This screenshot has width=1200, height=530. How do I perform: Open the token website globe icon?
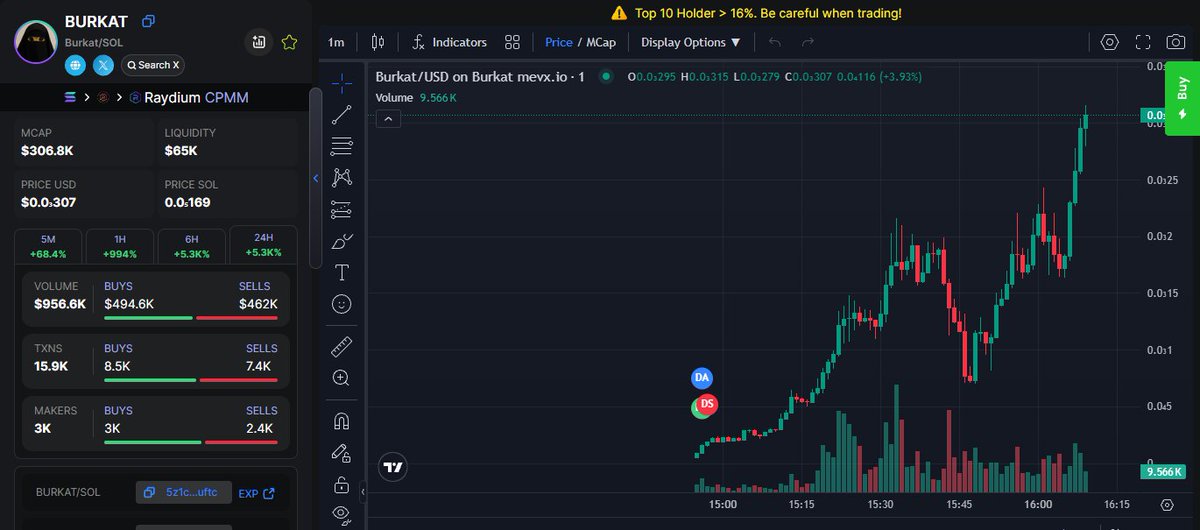point(75,65)
